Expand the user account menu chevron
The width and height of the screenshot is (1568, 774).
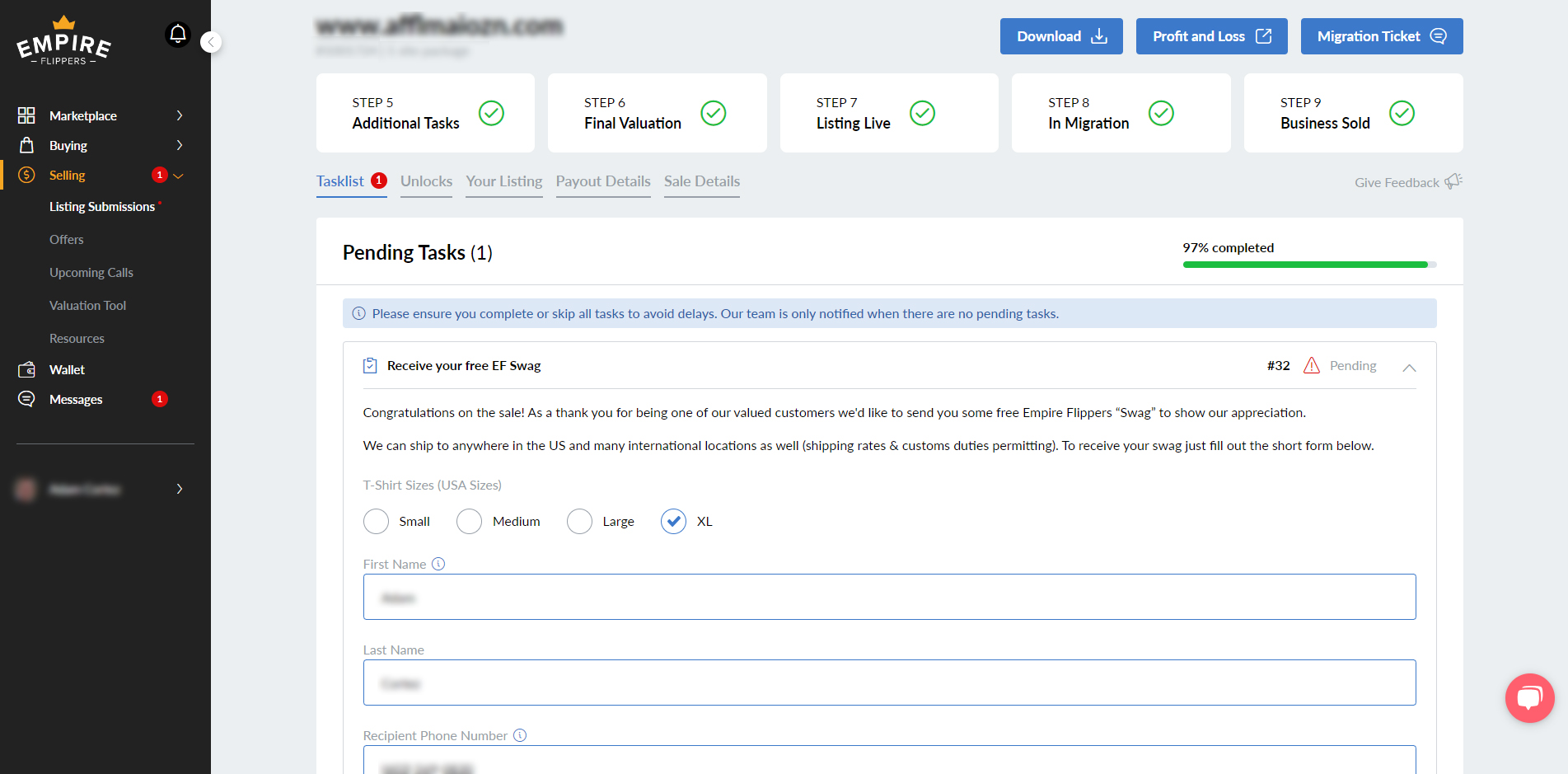pos(179,489)
